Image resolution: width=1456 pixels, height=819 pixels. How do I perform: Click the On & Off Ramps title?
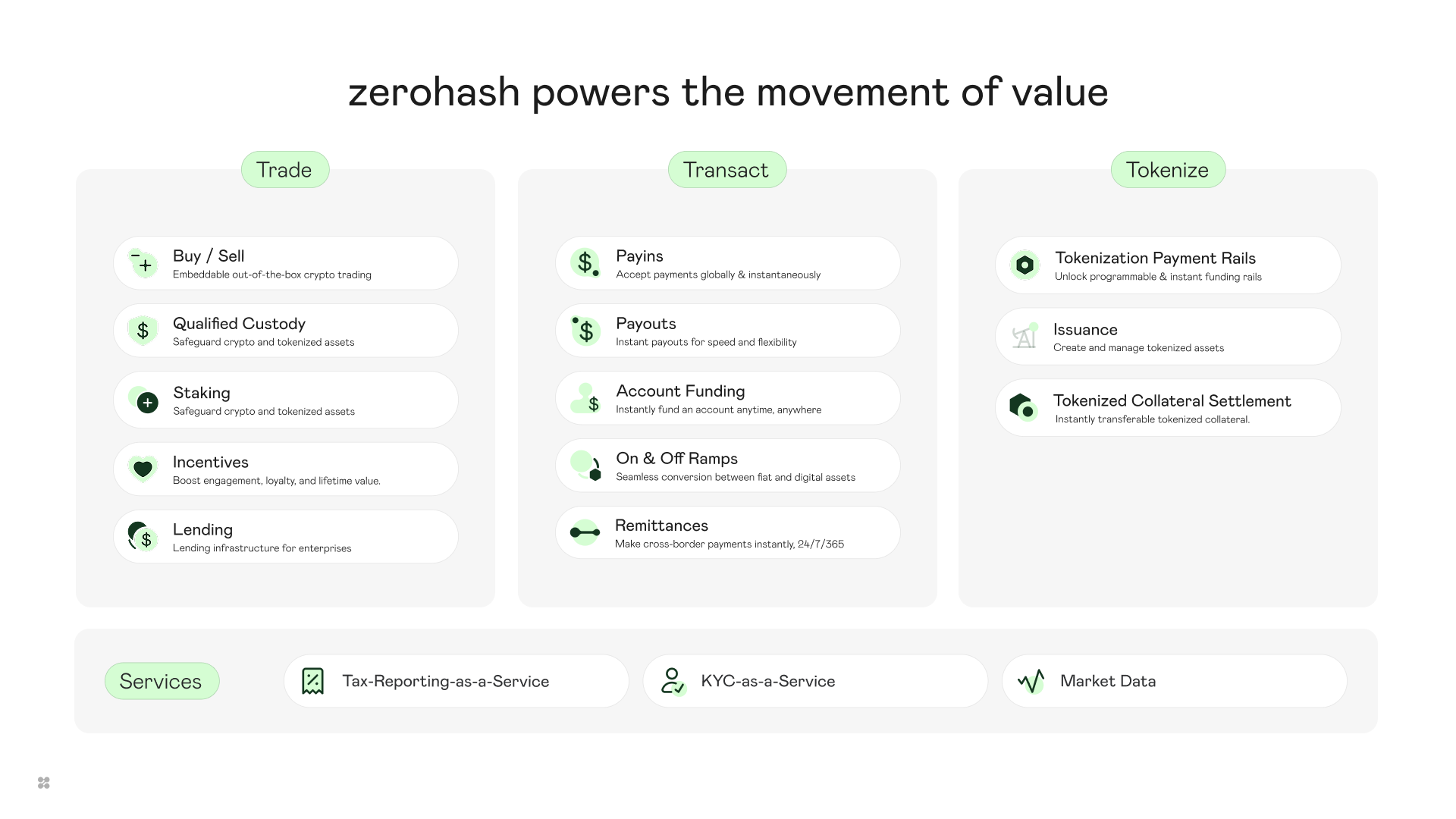point(676,459)
